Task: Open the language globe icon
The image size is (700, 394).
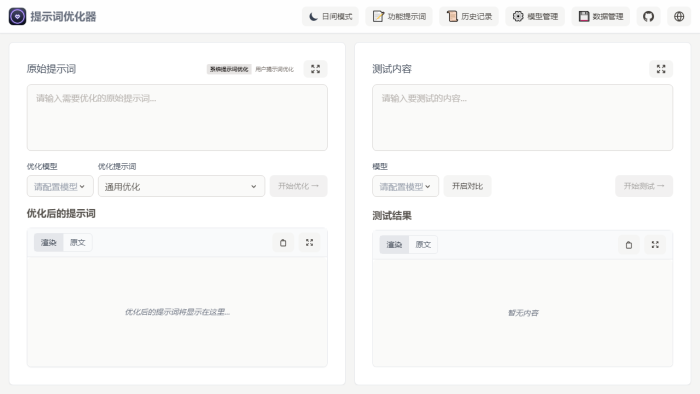Action: pyautogui.click(x=679, y=17)
